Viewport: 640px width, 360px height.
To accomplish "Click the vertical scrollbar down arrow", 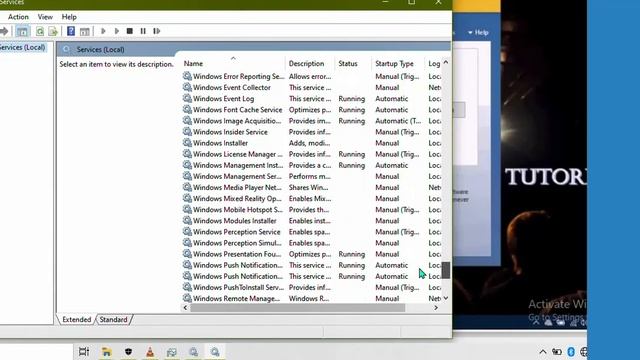I will click(446, 298).
